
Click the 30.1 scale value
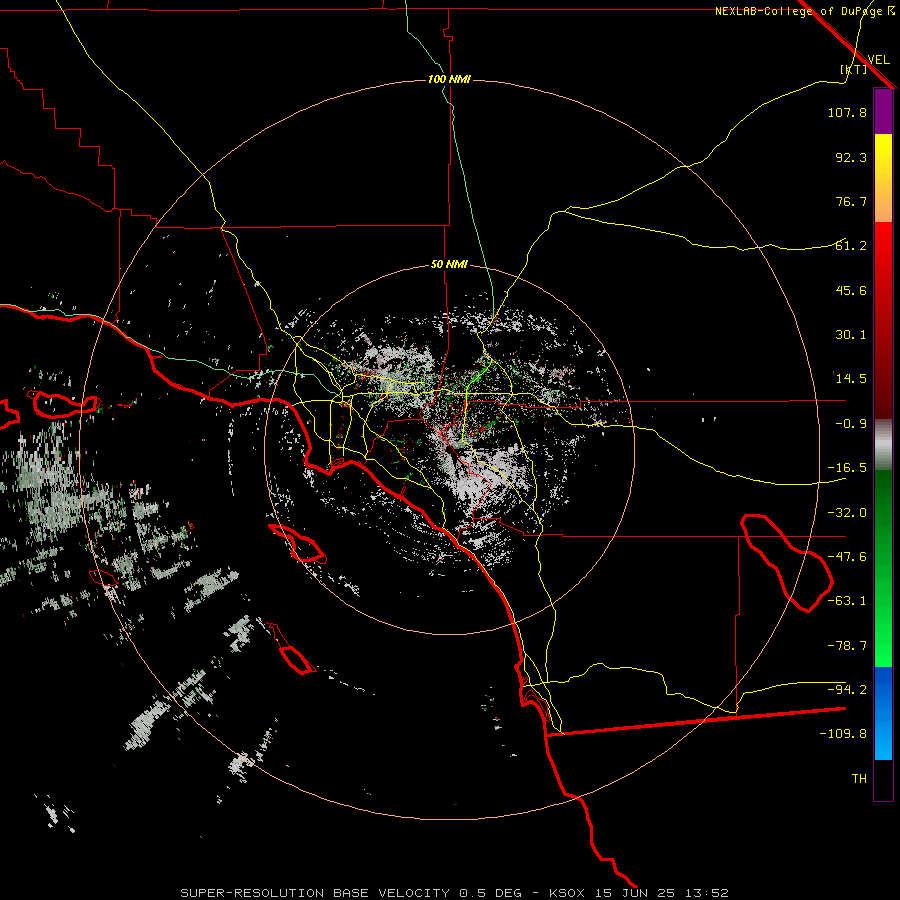click(851, 335)
